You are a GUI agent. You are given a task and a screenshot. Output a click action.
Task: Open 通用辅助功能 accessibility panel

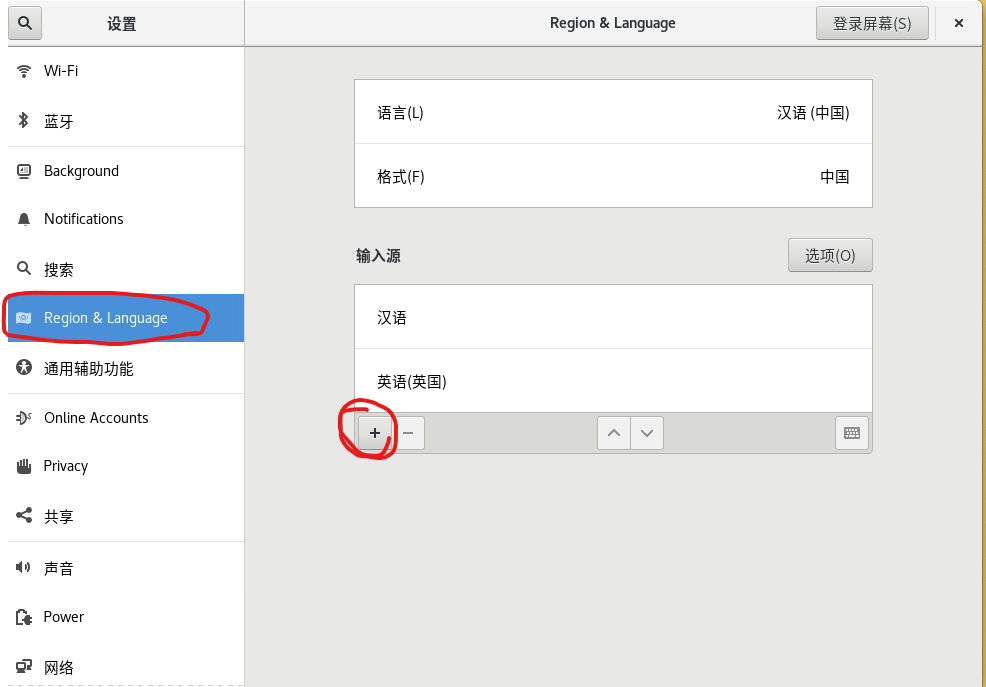pyautogui.click(x=126, y=368)
